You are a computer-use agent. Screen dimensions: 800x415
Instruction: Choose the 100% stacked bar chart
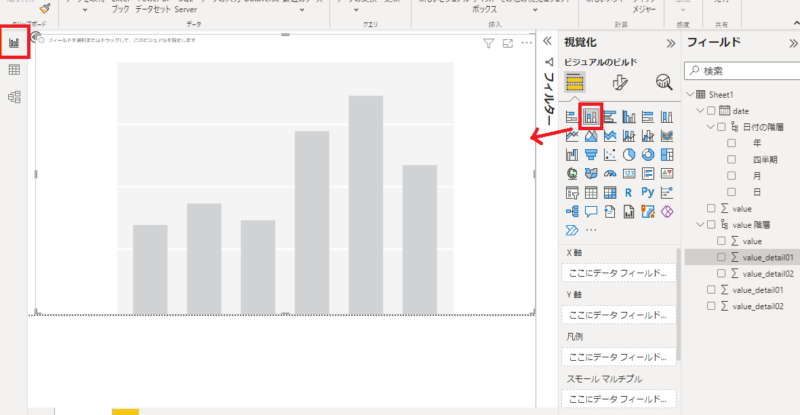click(647, 117)
